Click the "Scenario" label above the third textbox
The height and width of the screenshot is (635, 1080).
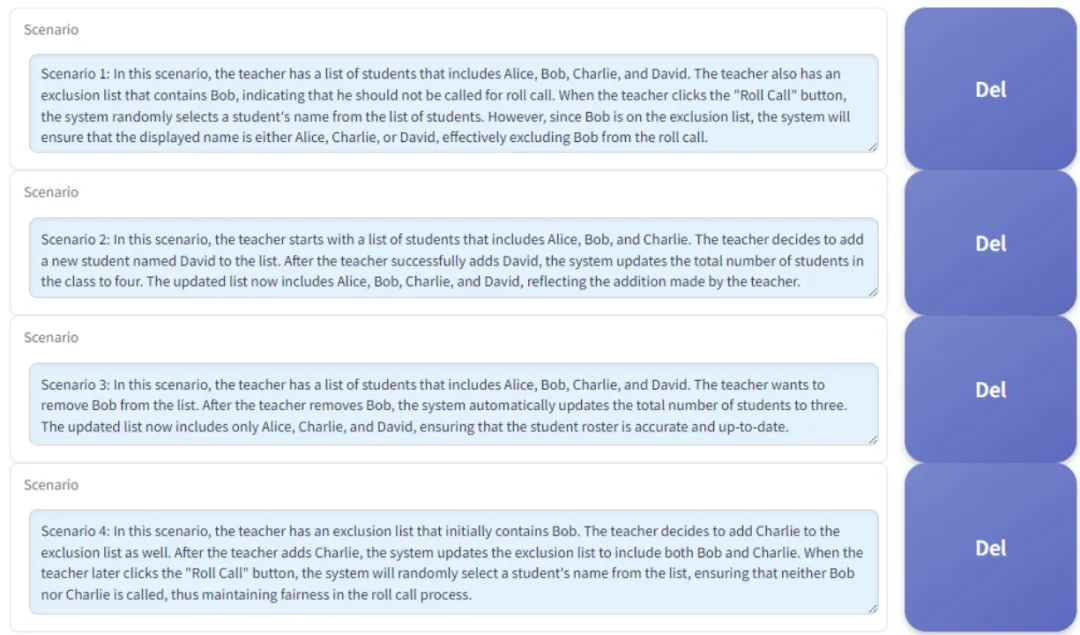click(51, 337)
